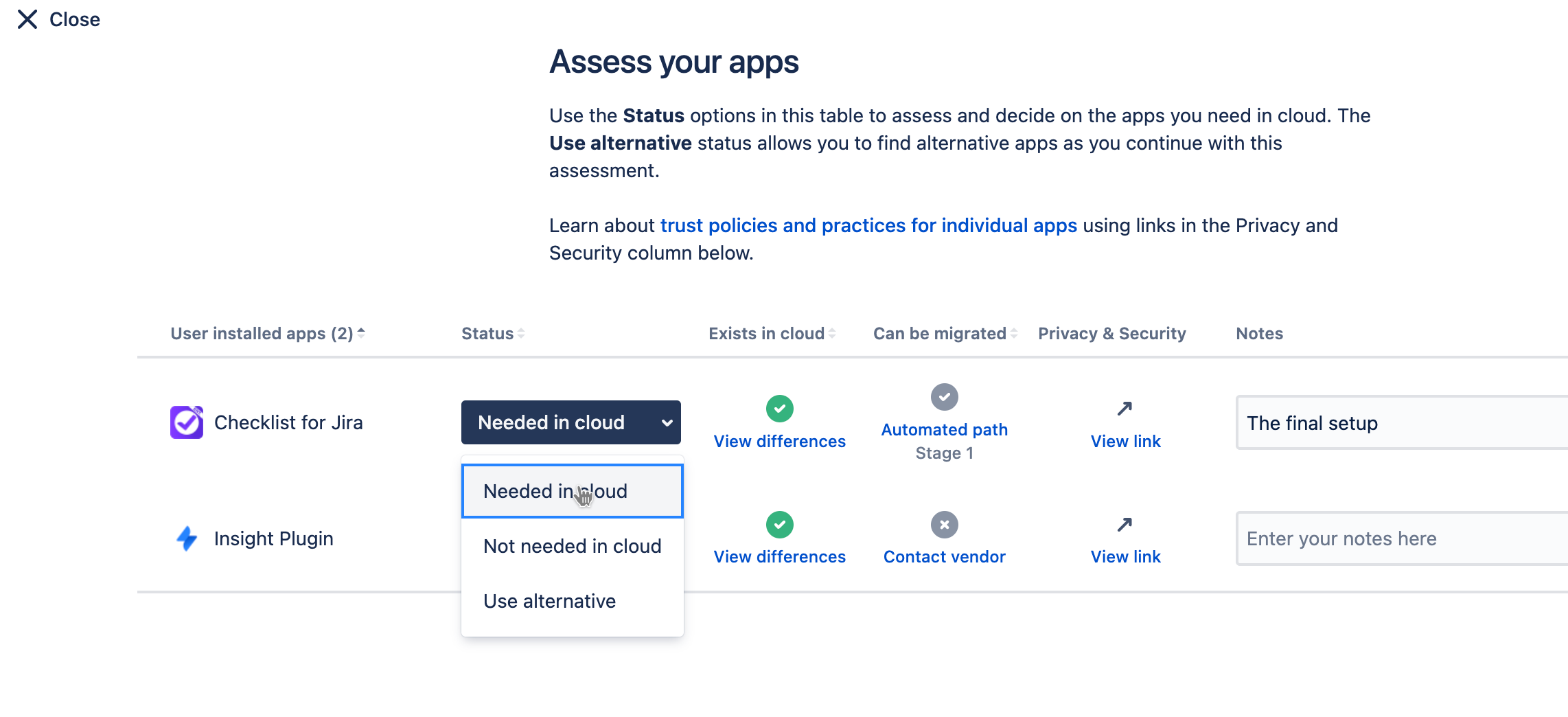Viewport: 1568px width, 717px height.
Task: Click the Insight Plugin lightning icon
Action: (x=186, y=538)
